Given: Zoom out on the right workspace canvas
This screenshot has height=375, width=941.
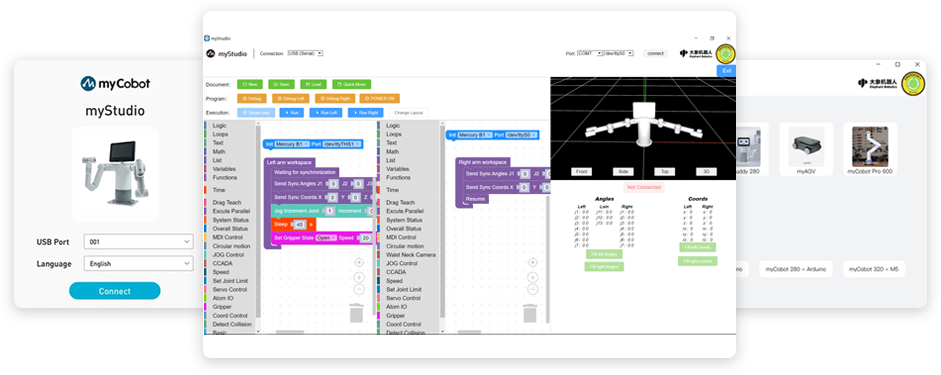Looking at the screenshot, I should tap(532, 289).
